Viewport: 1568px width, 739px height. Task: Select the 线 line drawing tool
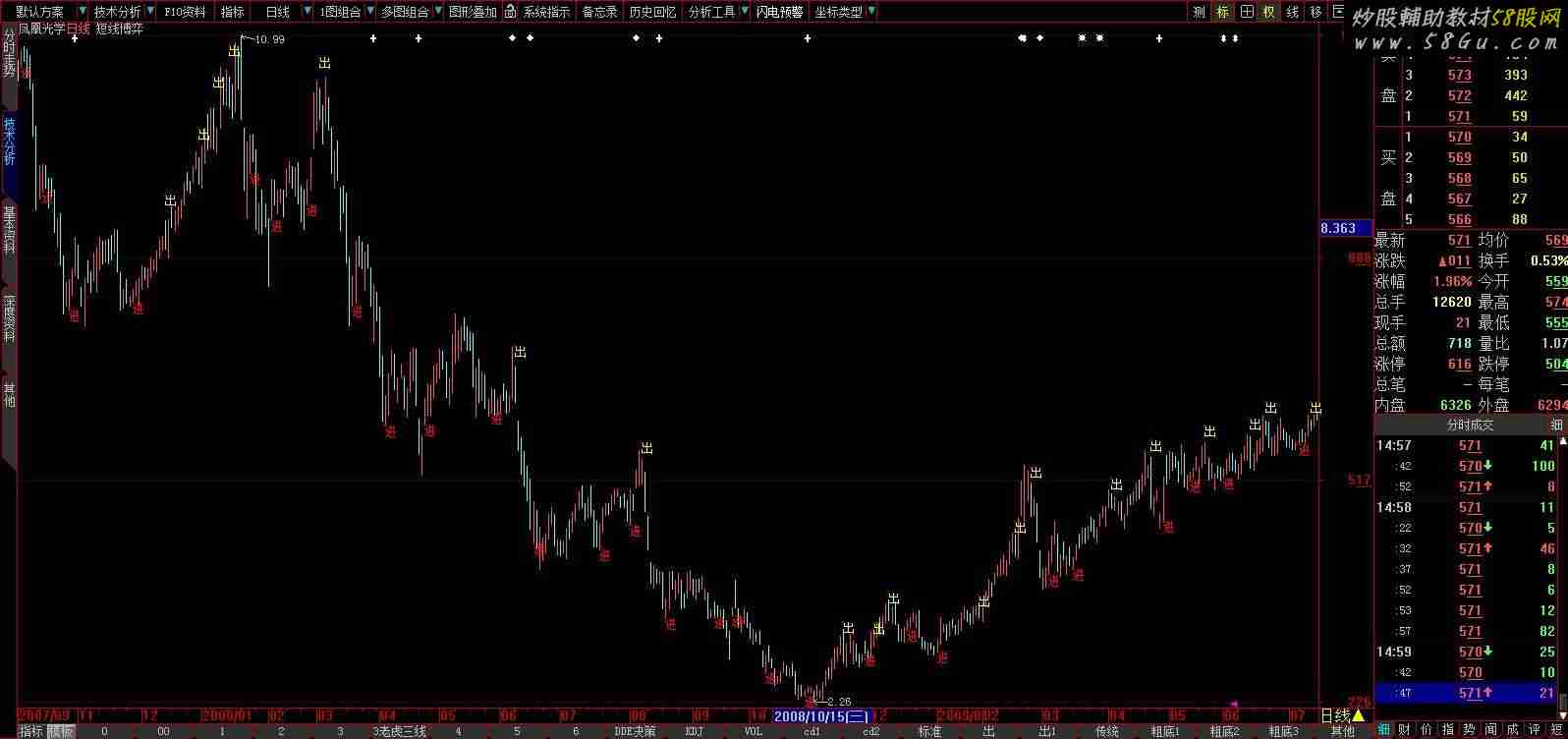pos(1293,12)
